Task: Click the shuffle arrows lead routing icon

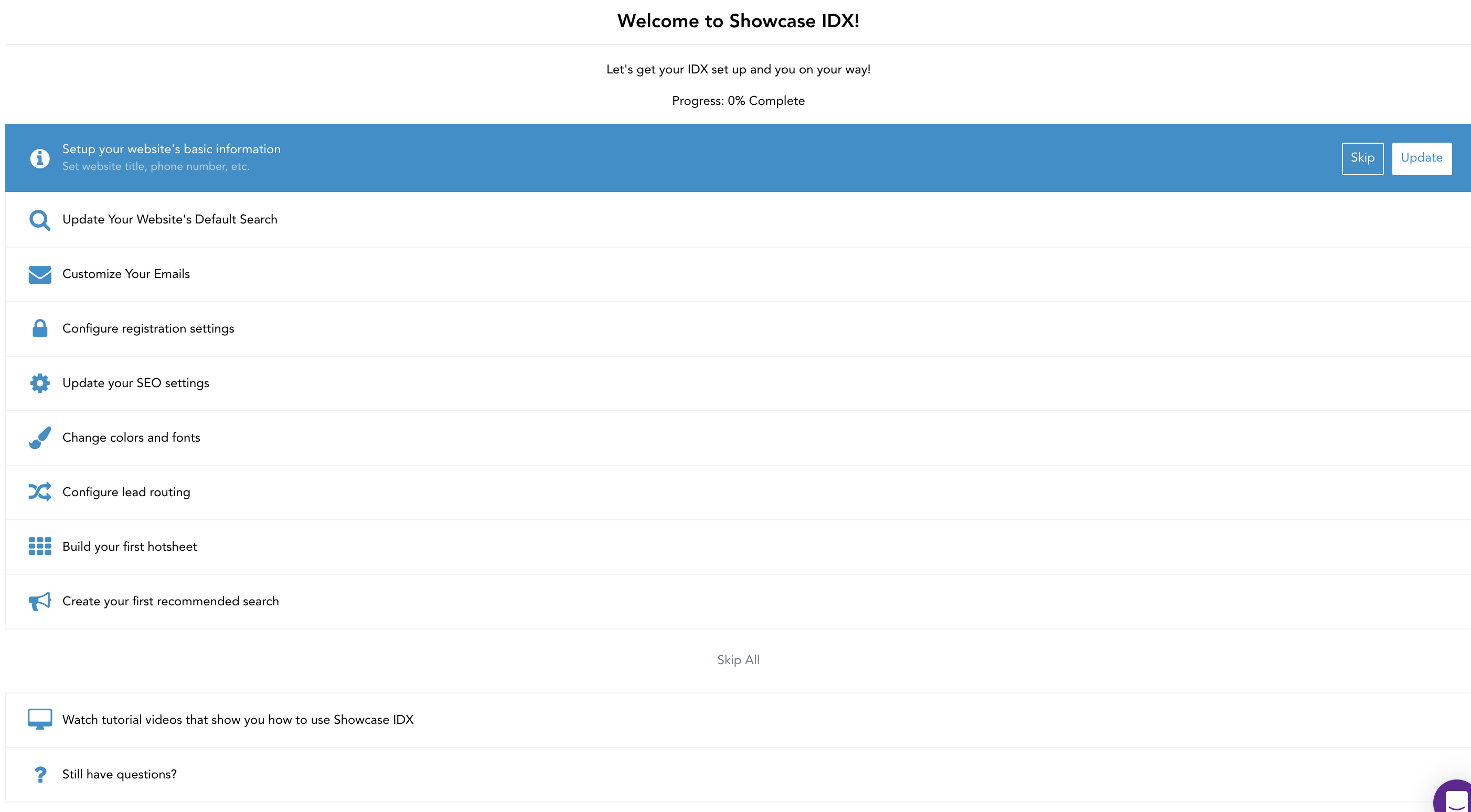Action: tap(39, 492)
